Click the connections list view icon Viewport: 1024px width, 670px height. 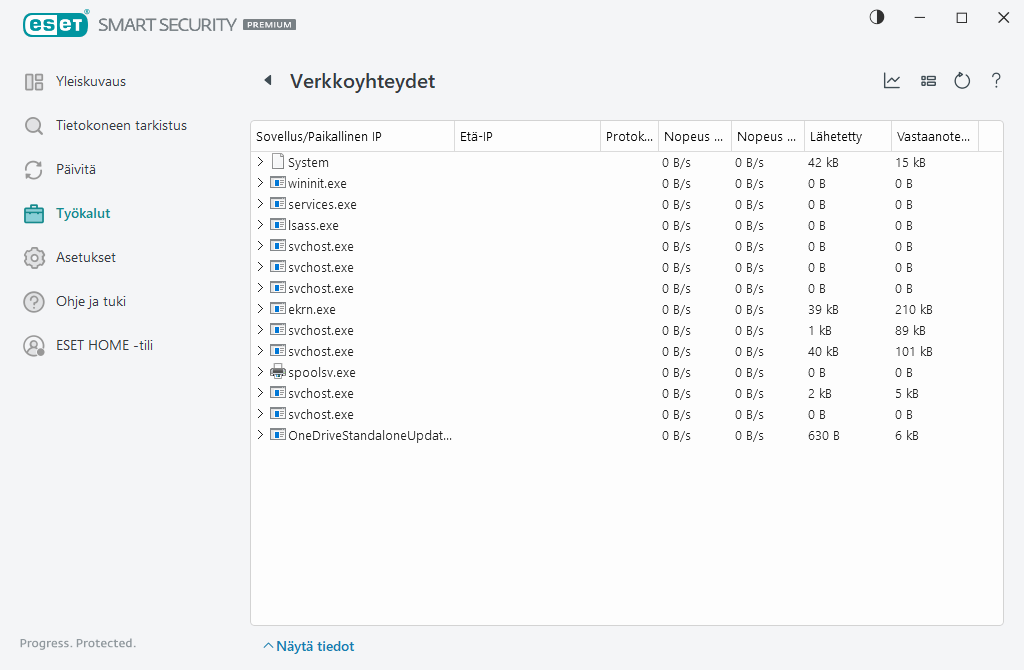[928, 81]
